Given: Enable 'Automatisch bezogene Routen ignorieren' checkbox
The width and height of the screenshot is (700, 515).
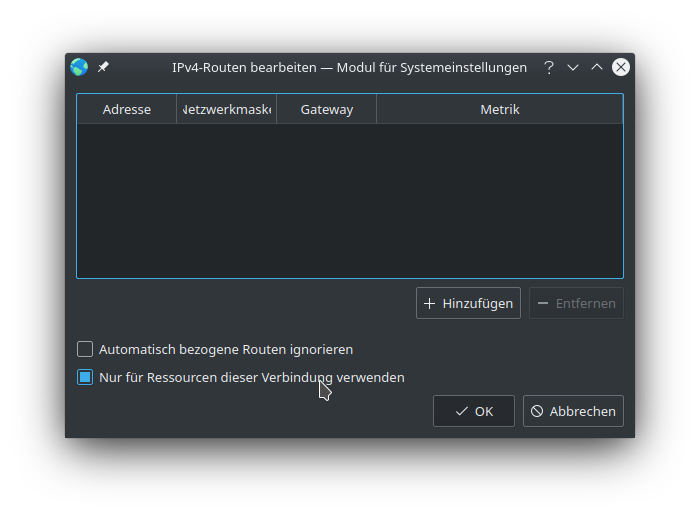Looking at the screenshot, I should pyautogui.click(x=85, y=349).
